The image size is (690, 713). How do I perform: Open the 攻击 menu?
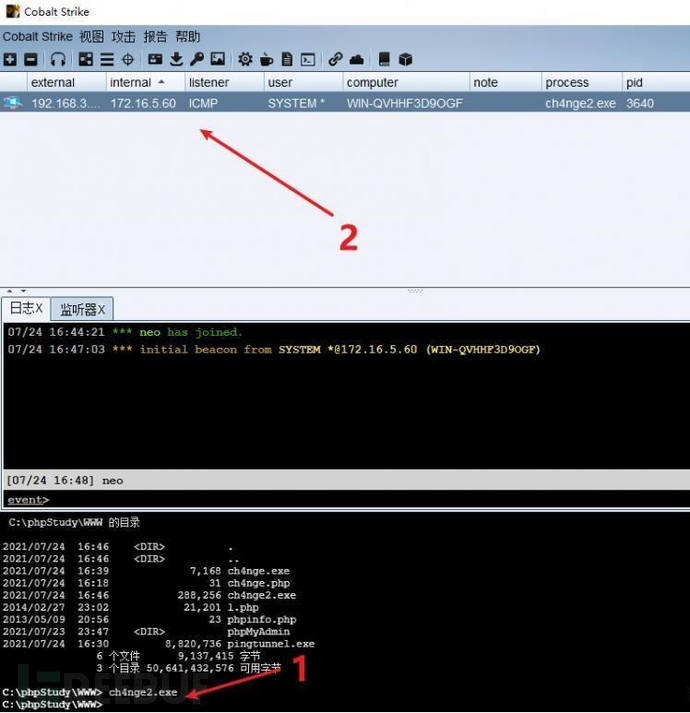123,36
